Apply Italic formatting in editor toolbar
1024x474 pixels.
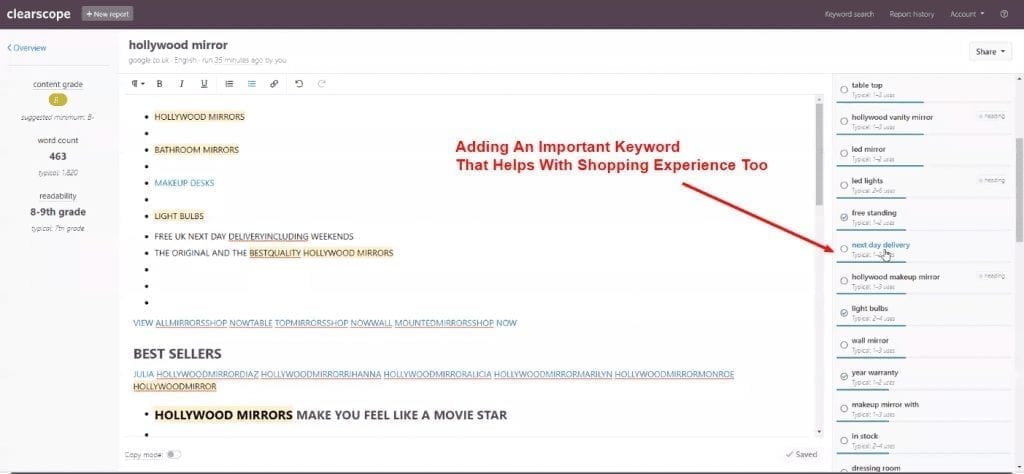182,84
